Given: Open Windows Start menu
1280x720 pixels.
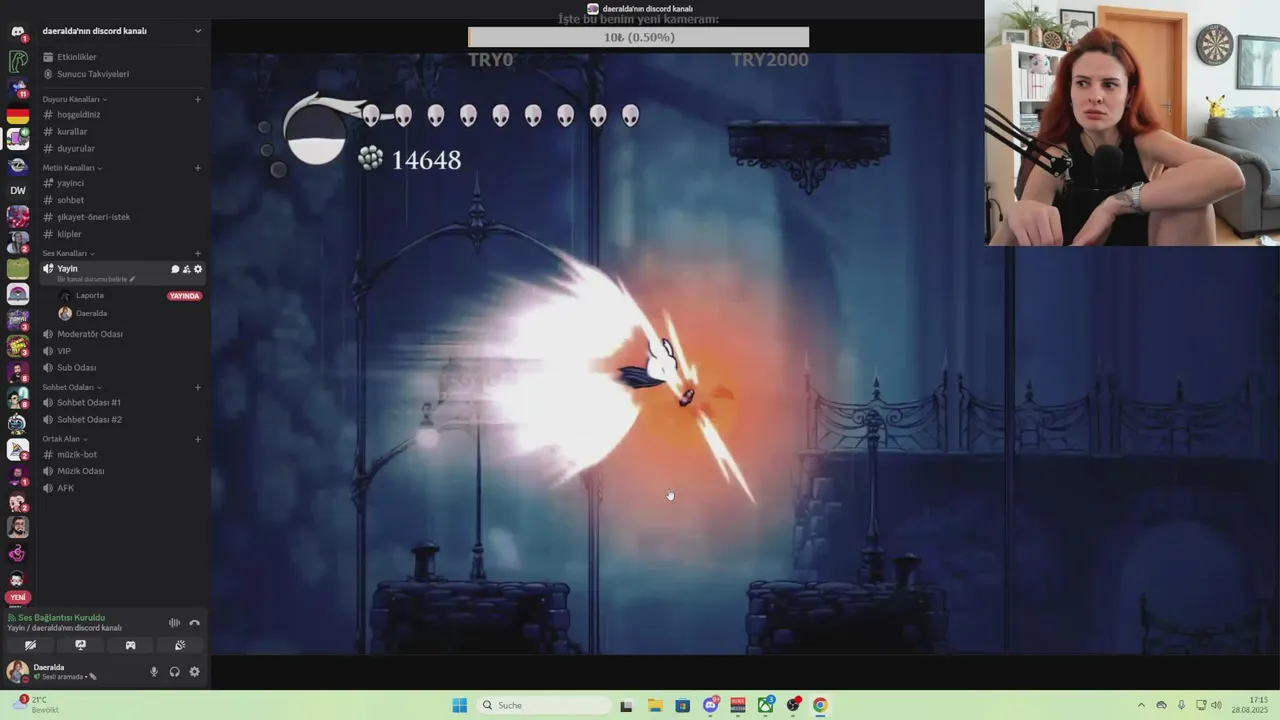Looking at the screenshot, I should [x=459, y=705].
